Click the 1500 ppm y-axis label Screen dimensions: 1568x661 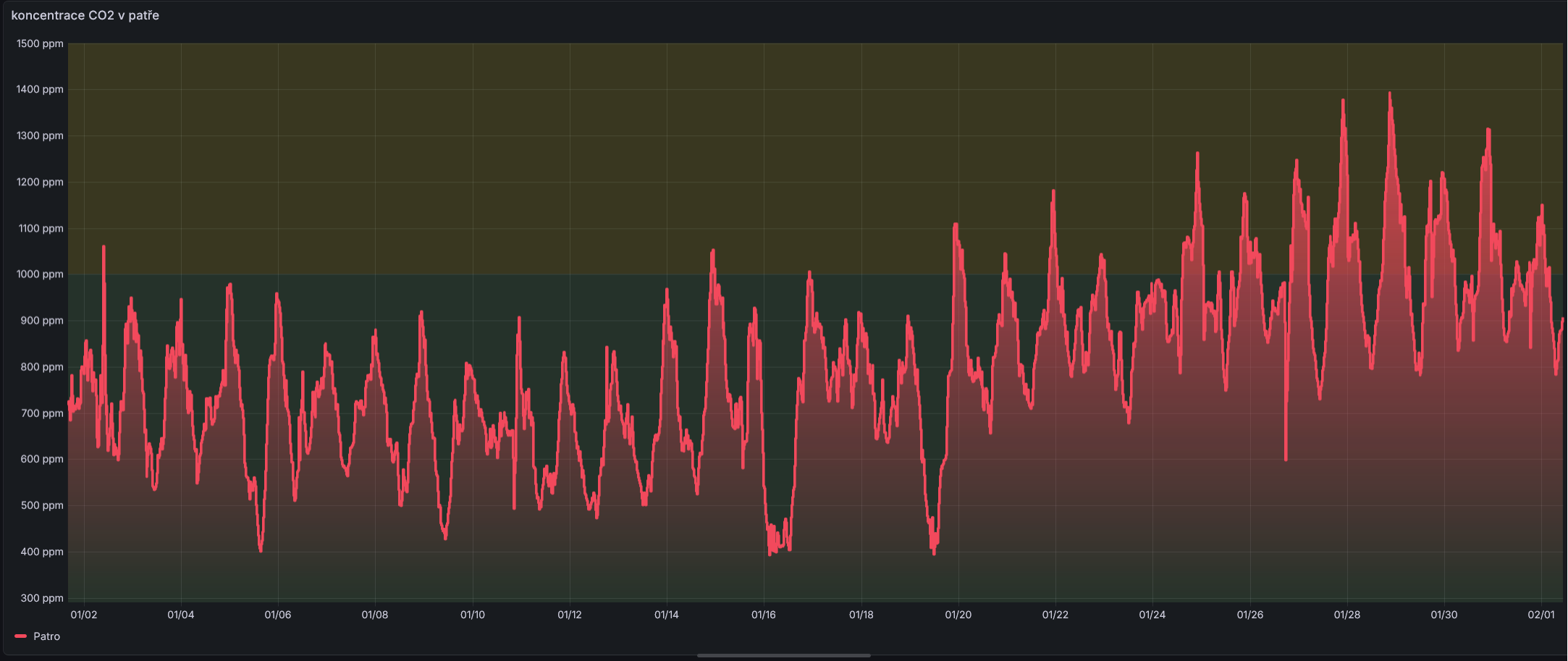tap(40, 43)
